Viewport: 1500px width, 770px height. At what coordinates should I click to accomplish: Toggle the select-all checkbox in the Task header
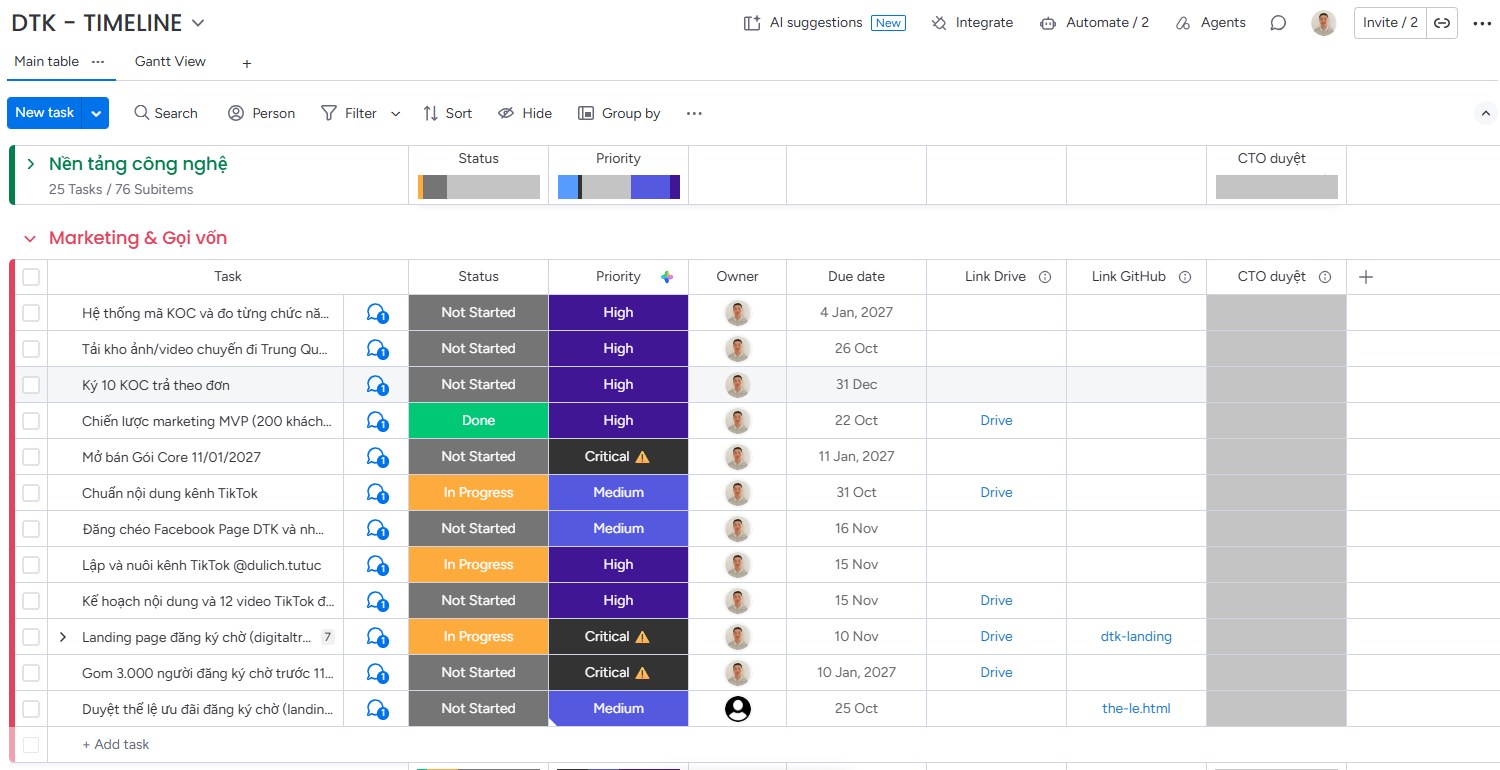coord(31,277)
